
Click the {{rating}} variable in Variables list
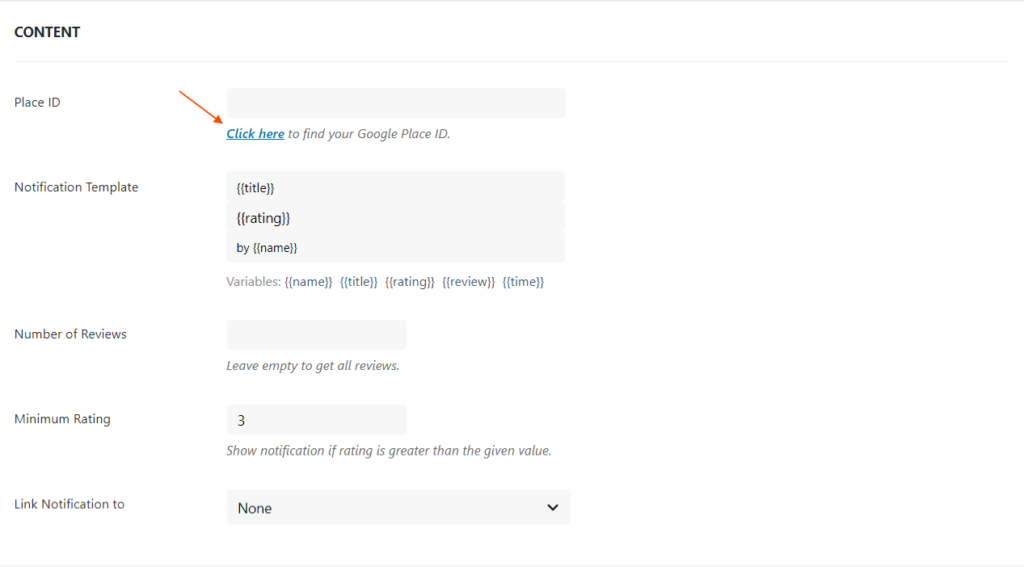pos(410,282)
